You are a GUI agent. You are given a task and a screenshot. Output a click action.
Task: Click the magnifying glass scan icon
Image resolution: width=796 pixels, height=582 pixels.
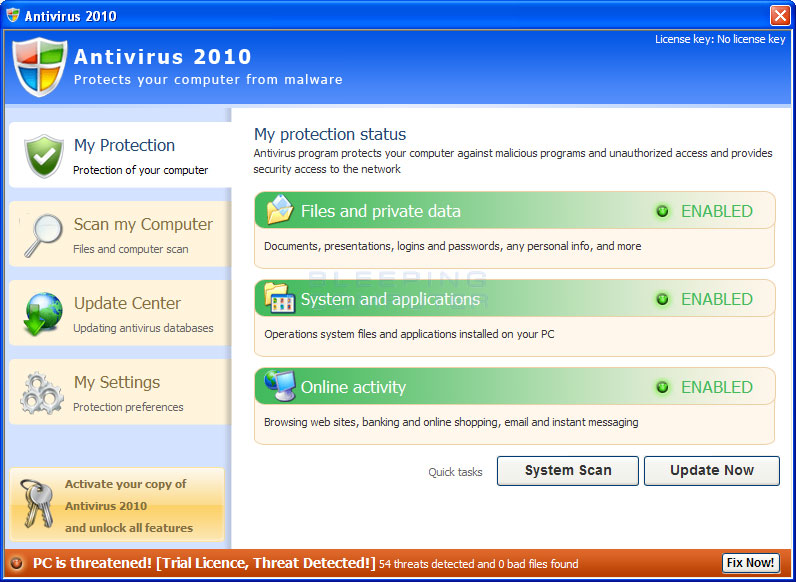click(43, 235)
